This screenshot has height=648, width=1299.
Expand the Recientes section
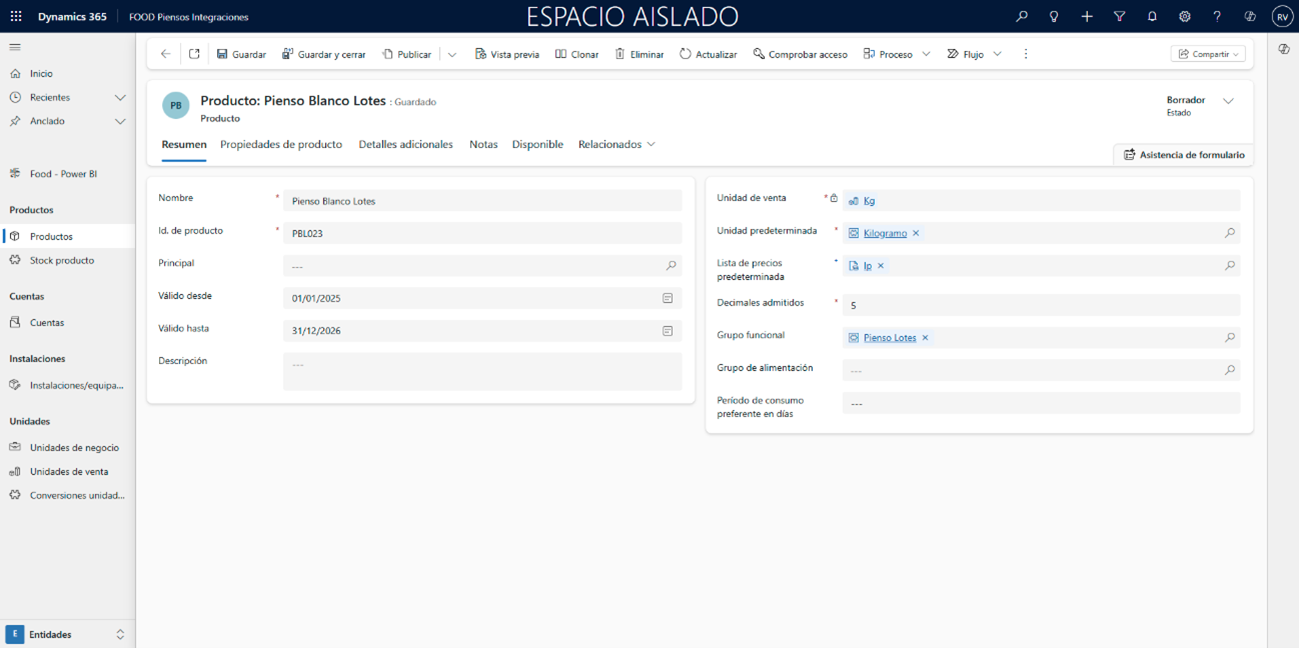point(120,98)
